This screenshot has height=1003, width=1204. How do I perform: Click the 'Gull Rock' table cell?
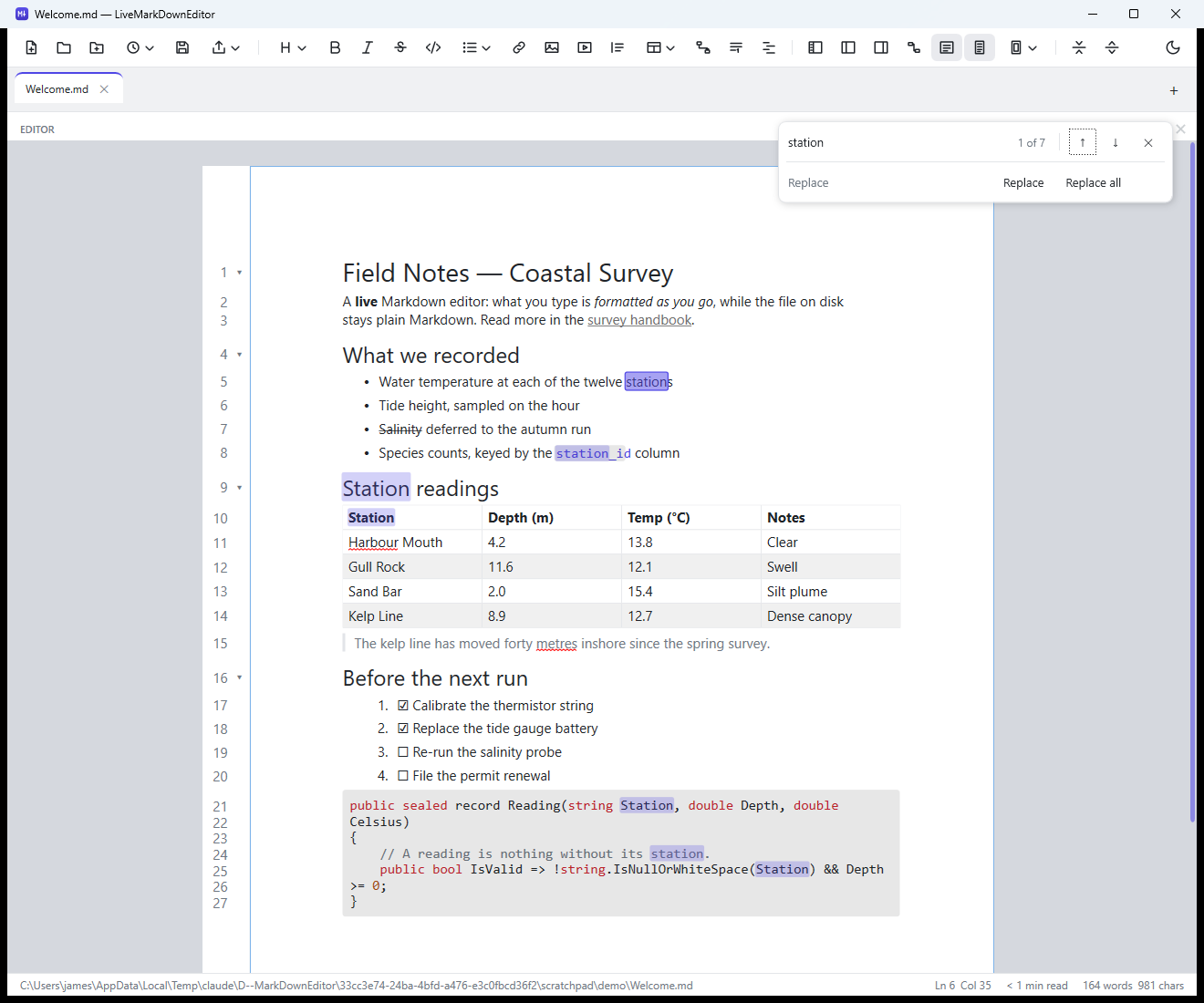[412, 567]
